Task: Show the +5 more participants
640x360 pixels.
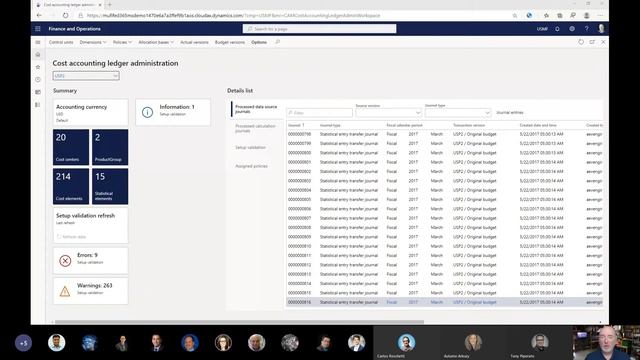Action: [x=23, y=343]
